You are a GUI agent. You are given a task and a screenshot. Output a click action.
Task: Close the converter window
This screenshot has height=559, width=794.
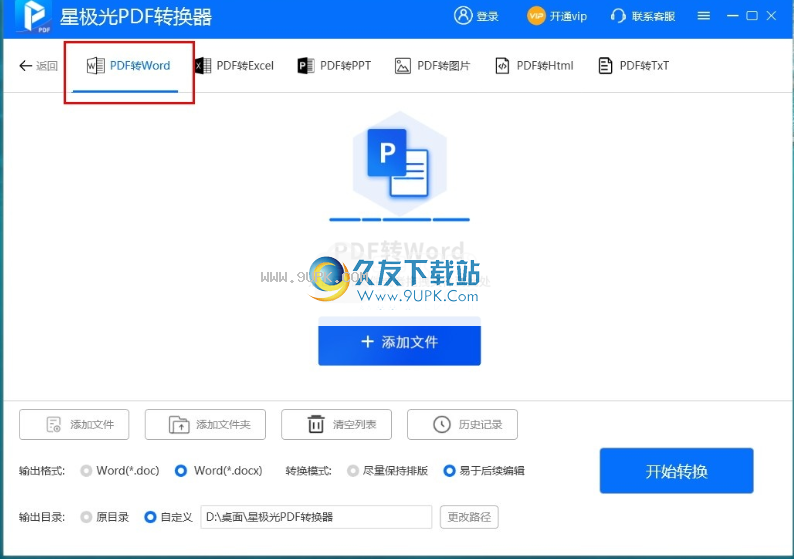coord(771,16)
